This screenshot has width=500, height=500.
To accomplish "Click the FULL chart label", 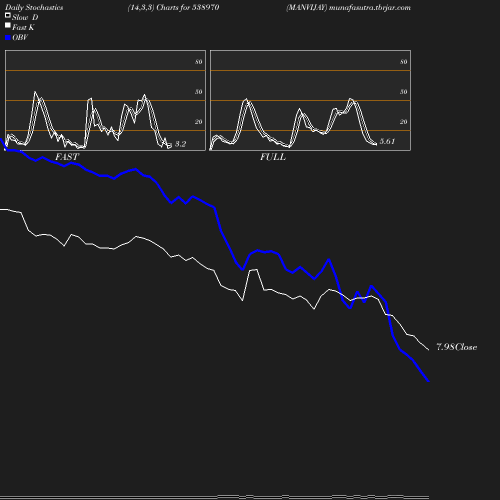I will (273, 157).
